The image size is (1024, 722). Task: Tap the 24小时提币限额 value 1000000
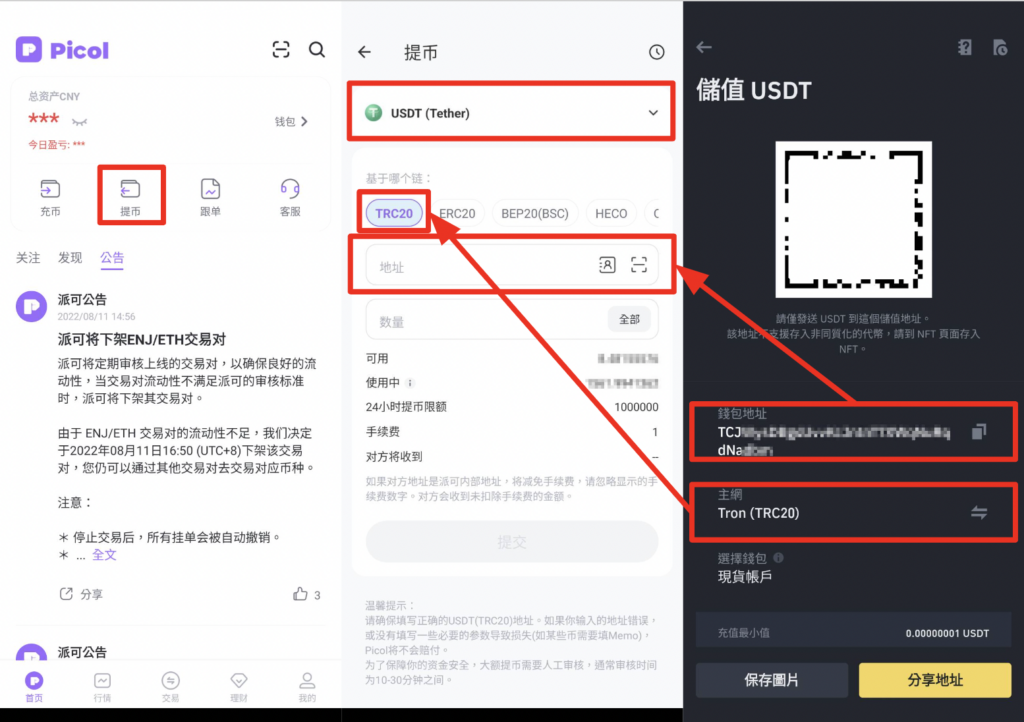(636, 407)
